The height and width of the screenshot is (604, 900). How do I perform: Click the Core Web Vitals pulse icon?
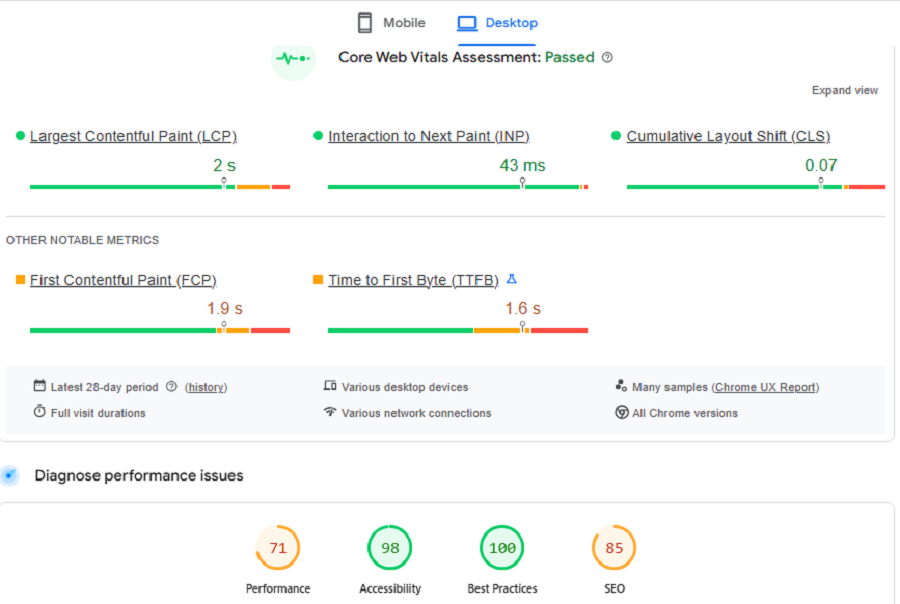[293, 58]
